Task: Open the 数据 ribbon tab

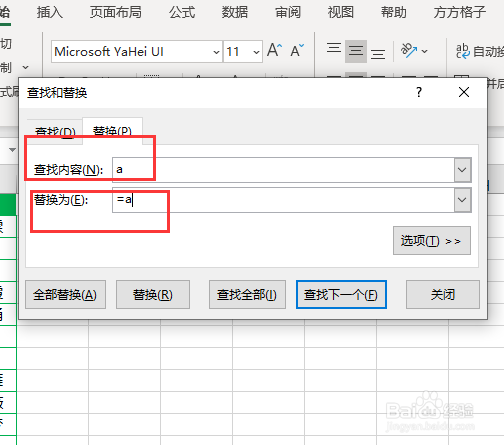Action: (x=235, y=12)
